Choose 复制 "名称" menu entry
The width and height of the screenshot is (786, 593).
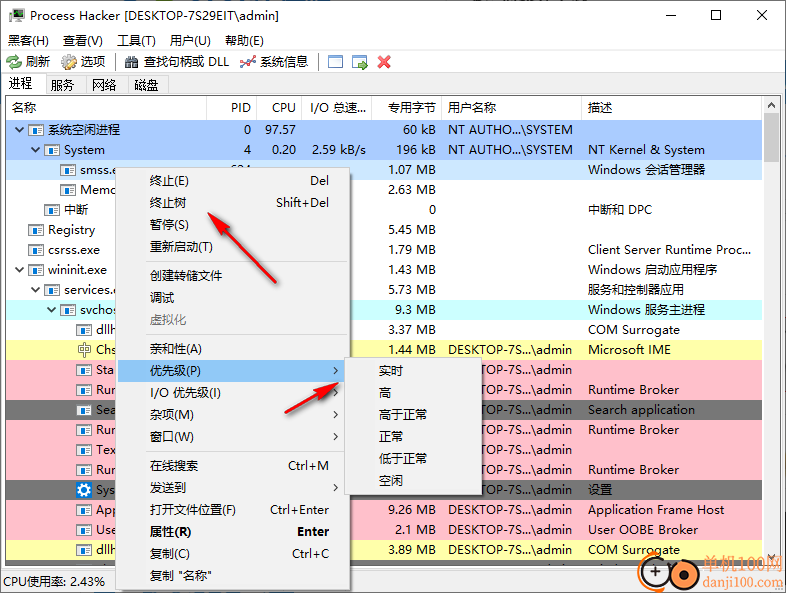(233, 576)
